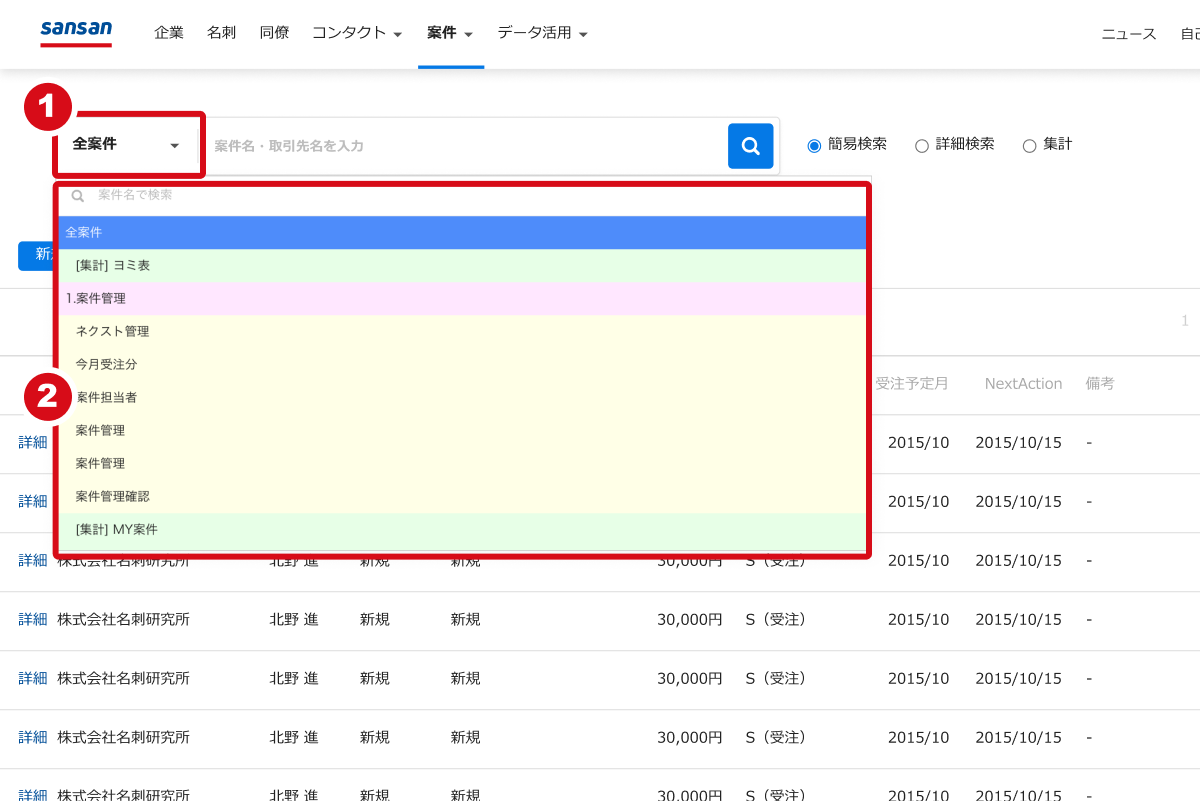Navigate to 同僚 in the top bar

coord(274,32)
